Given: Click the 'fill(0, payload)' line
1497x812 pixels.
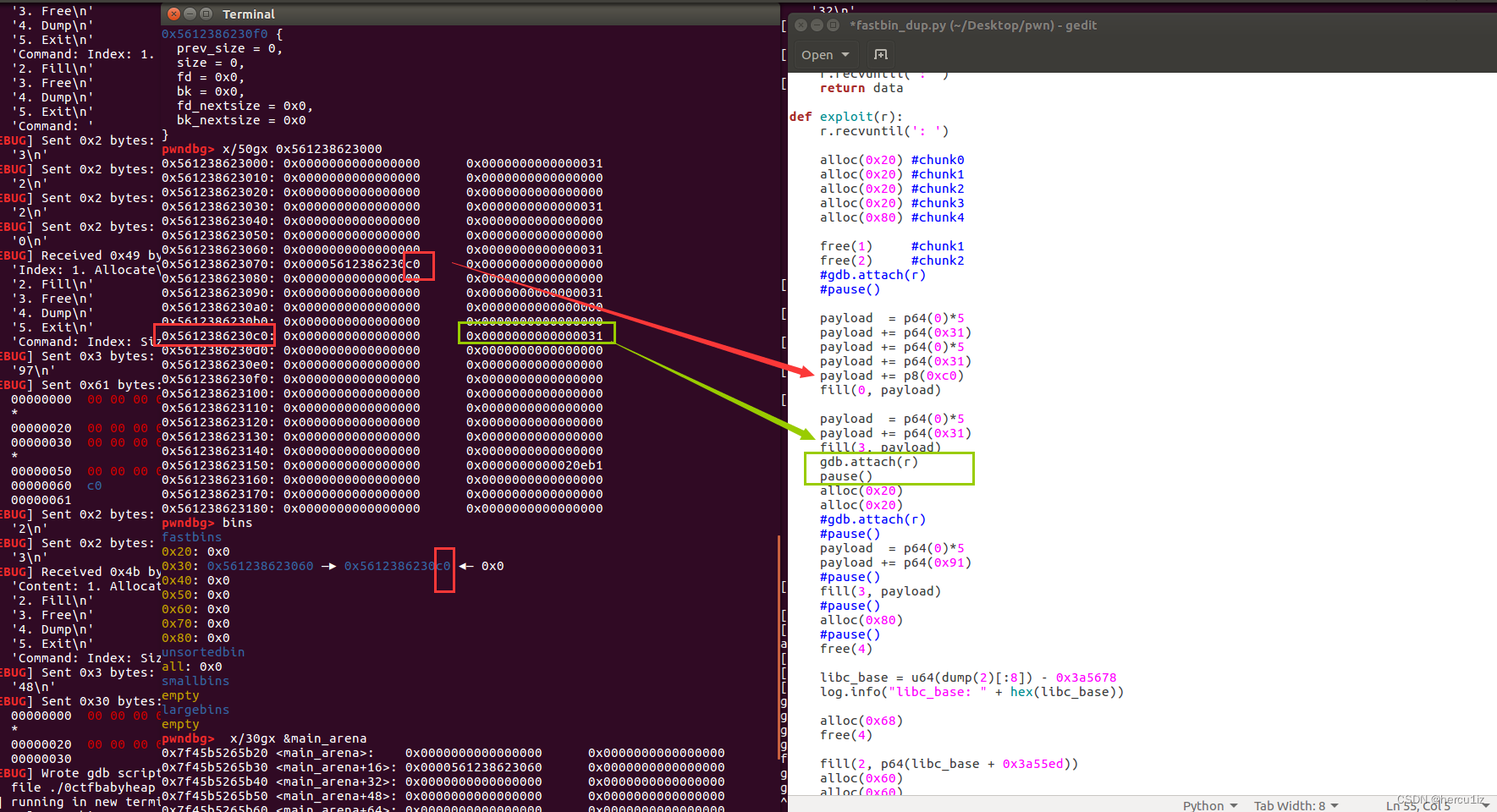Looking at the screenshot, I should (880, 390).
